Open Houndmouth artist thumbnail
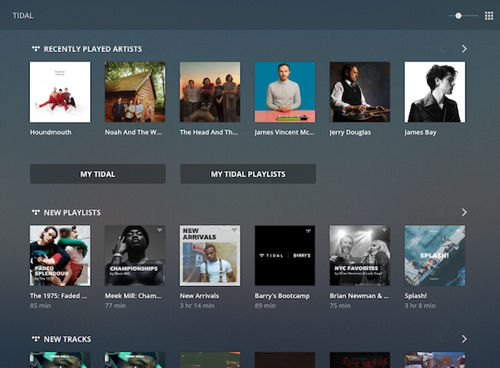Viewport: 500px width, 368px height. (x=60, y=92)
